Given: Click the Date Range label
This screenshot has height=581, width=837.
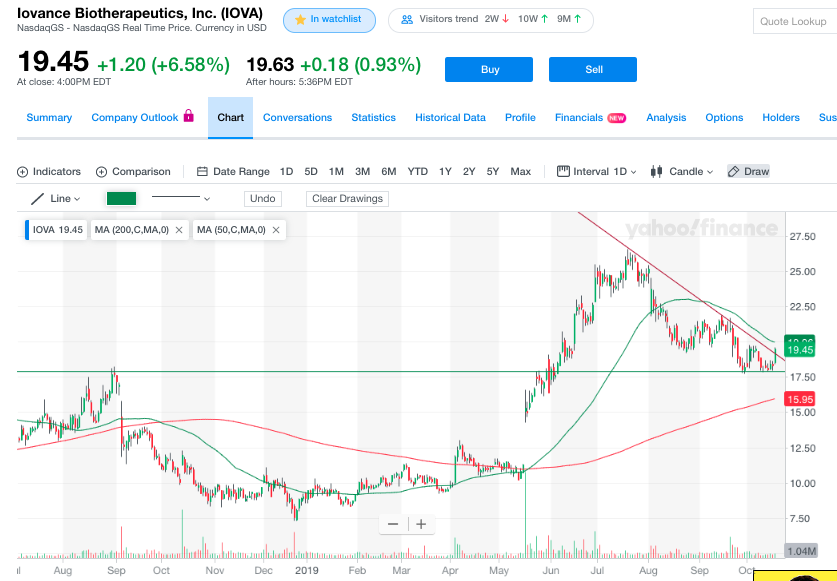Looking at the screenshot, I should [241, 171].
